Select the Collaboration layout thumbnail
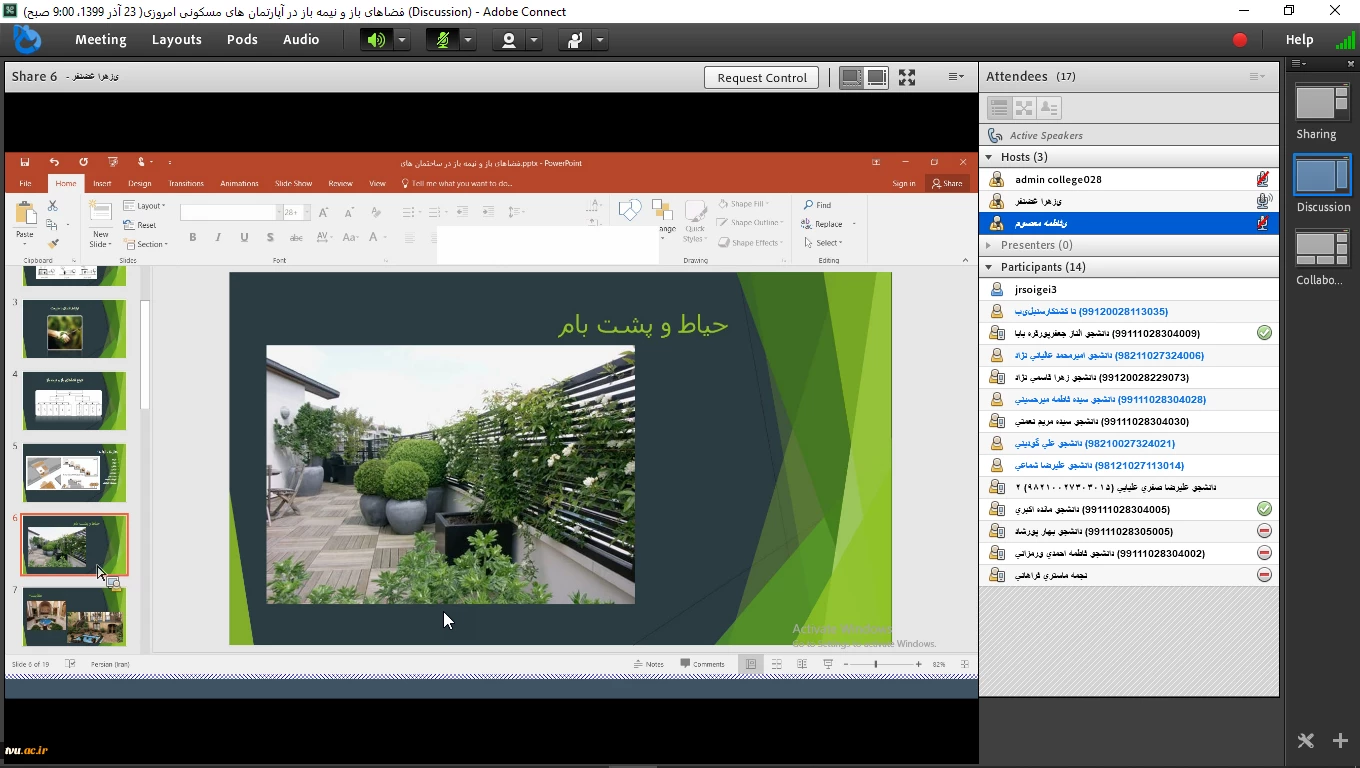The height and width of the screenshot is (768, 1360). coord(1321,250)
